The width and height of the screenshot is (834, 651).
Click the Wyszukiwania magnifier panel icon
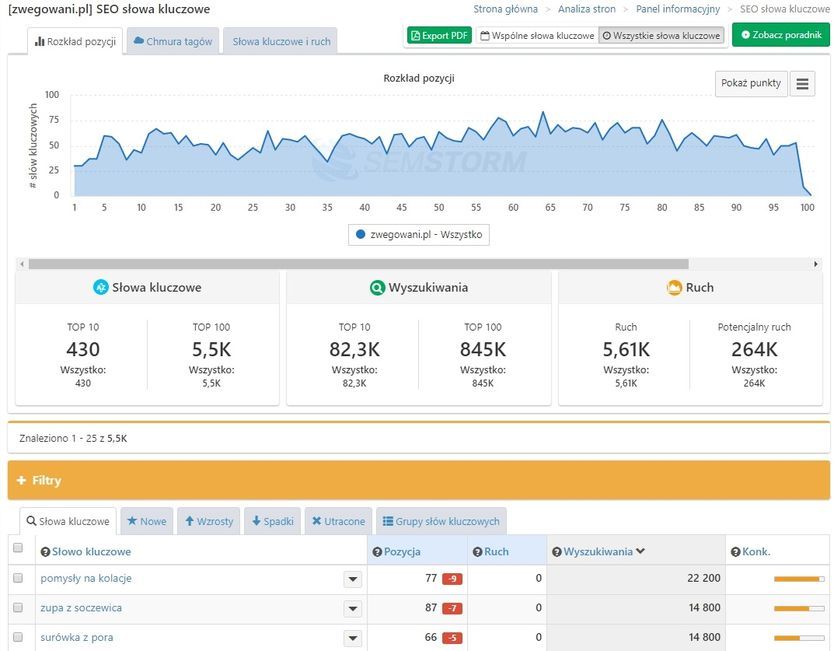(377, 288)
